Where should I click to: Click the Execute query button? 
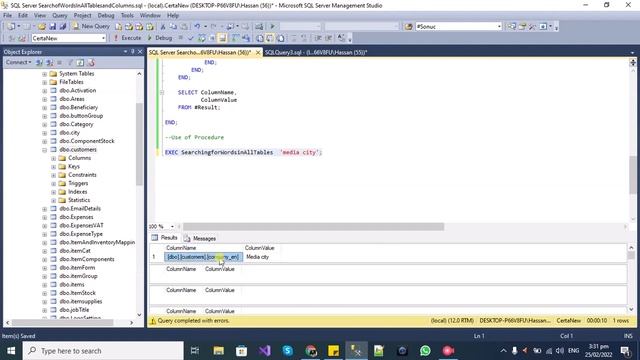(x=127, y=38)
